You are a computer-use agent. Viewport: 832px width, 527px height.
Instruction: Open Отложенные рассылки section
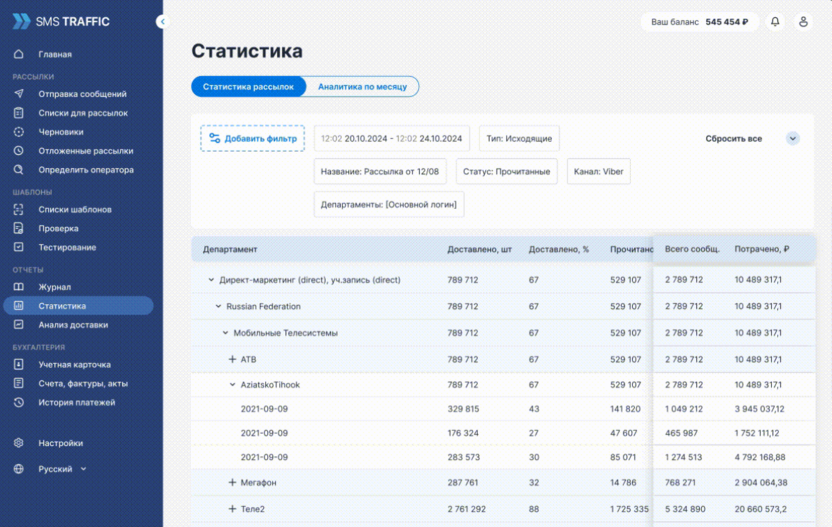(85, 151)
